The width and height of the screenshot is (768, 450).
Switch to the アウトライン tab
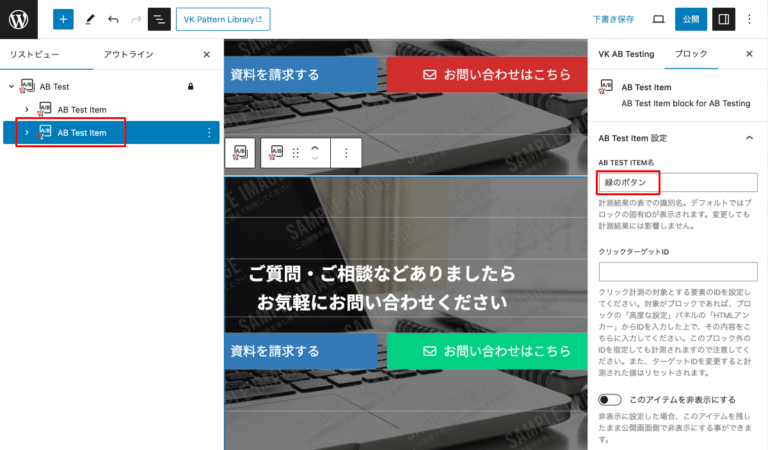point(128,54)
